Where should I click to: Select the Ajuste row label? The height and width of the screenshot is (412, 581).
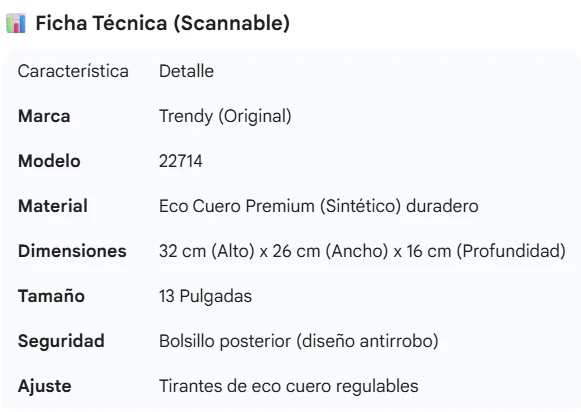(44, 386)
